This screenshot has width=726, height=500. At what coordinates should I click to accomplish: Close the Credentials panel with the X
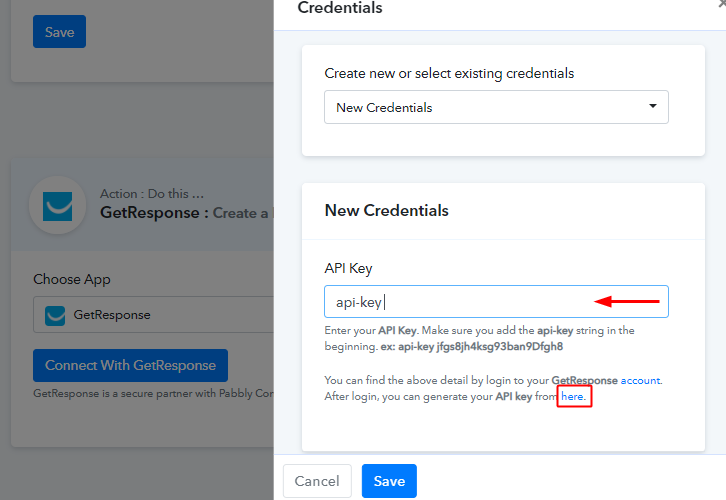722,4
